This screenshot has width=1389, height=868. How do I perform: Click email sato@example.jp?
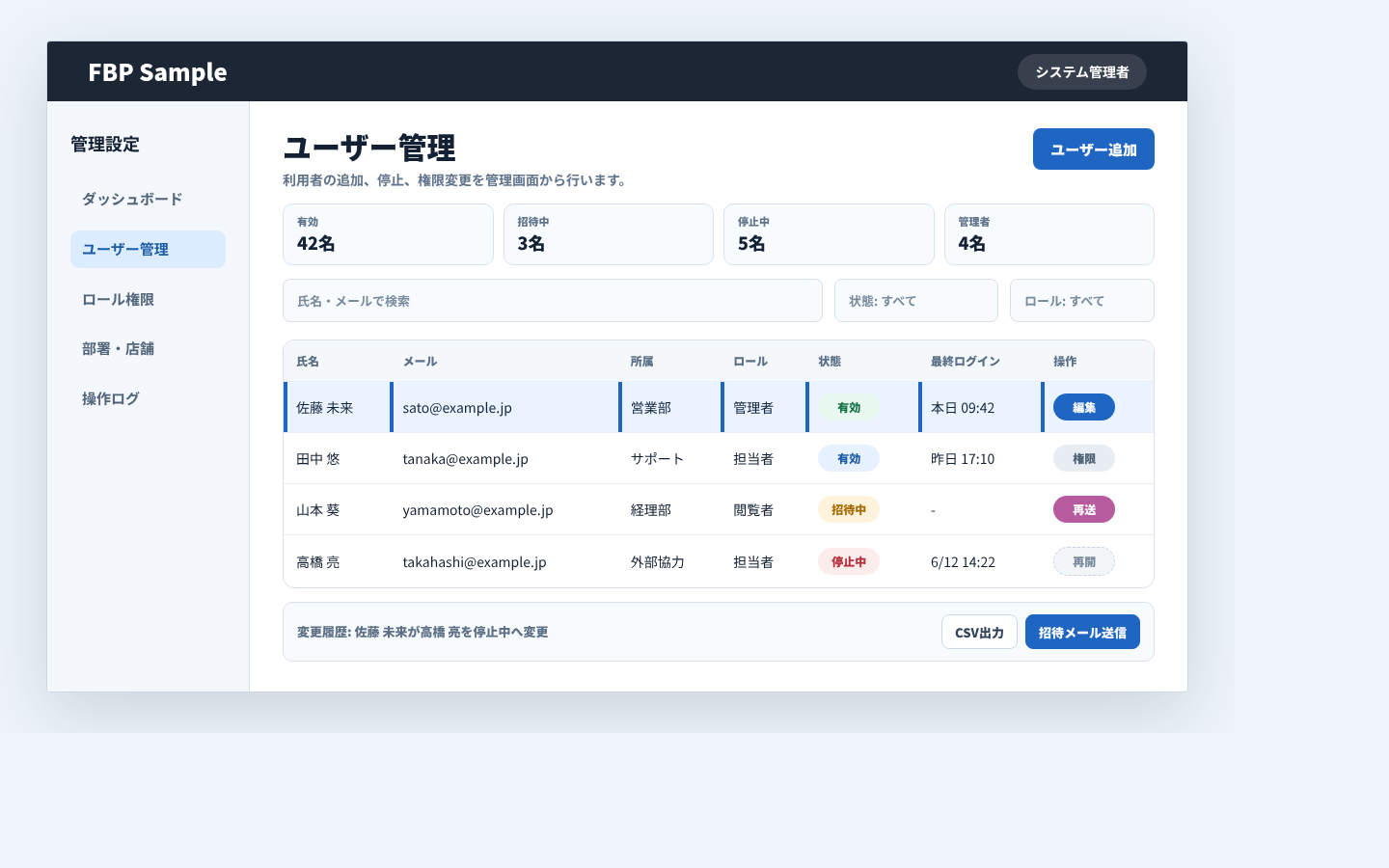point(457,408)
